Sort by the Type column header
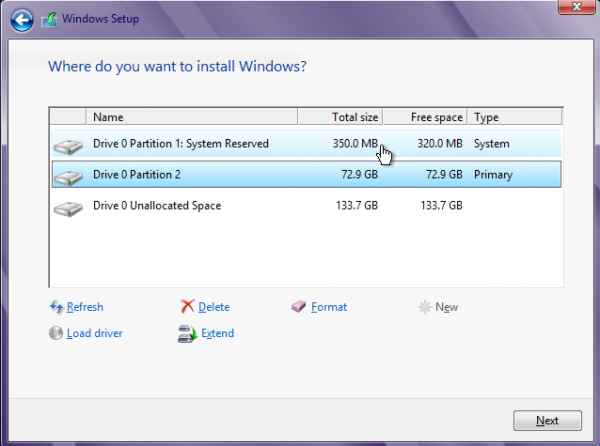Screen dimensions: 600x446 pos(515,117)
